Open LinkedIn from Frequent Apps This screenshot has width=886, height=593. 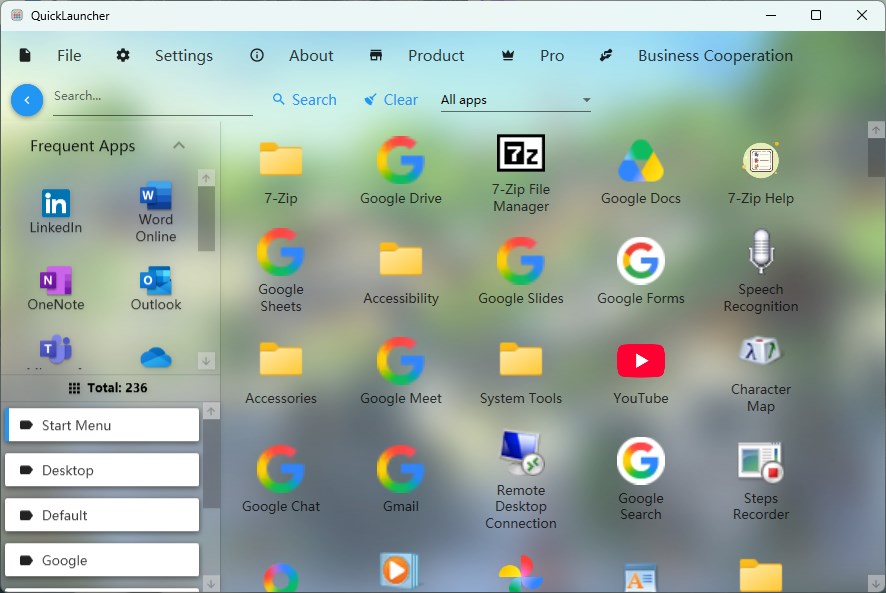click(x=55, y=211)
